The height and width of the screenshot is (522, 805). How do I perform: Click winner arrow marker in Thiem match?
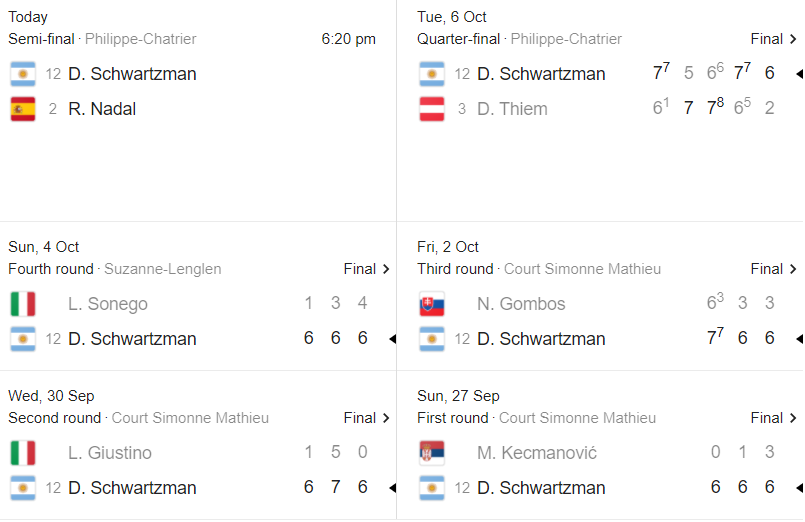[799, 74]
